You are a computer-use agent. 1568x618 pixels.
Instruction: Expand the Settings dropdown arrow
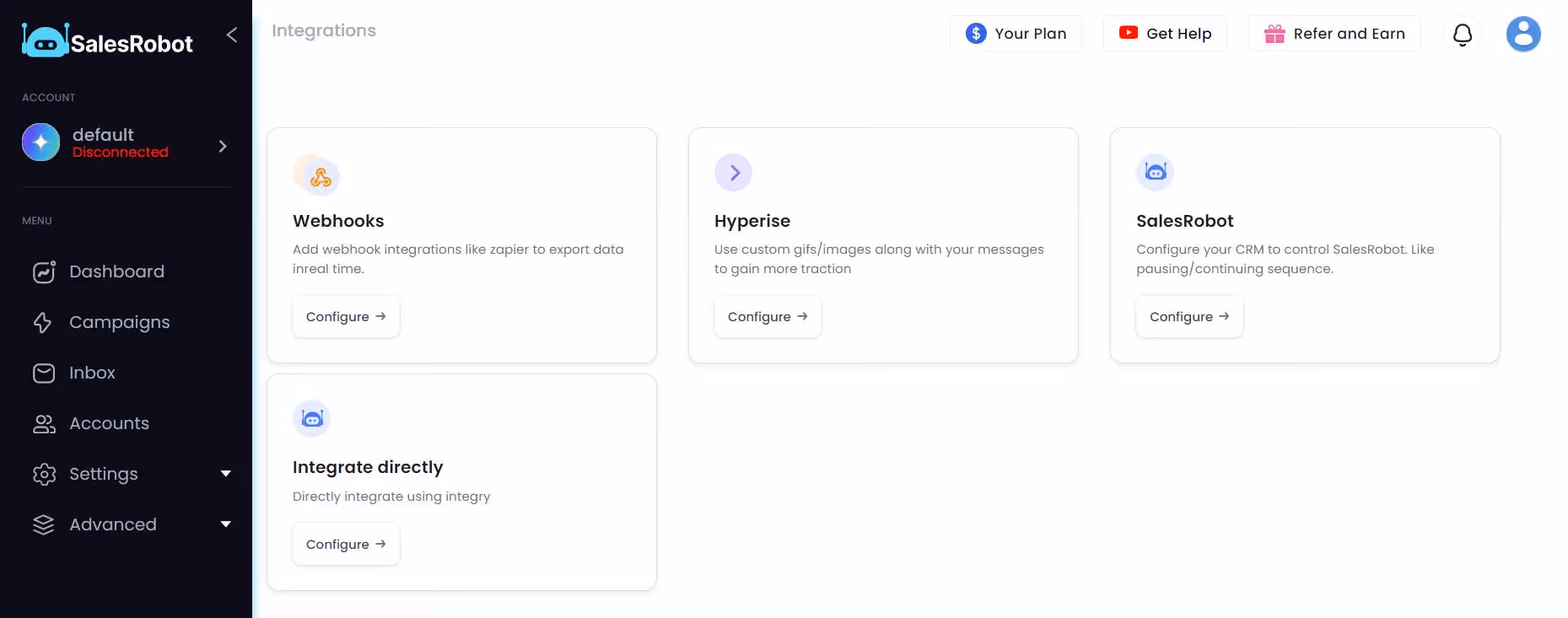(225, 474)
